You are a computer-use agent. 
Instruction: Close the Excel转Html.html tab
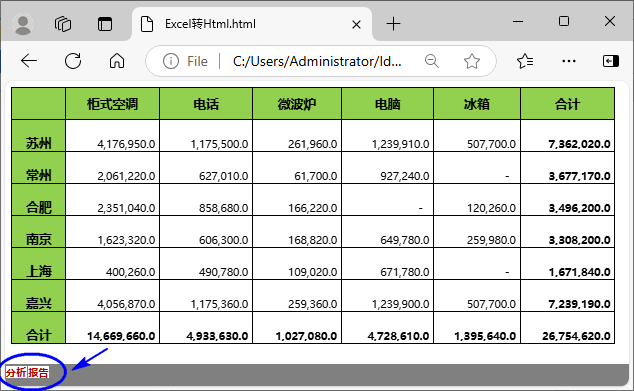coord(356,25)
